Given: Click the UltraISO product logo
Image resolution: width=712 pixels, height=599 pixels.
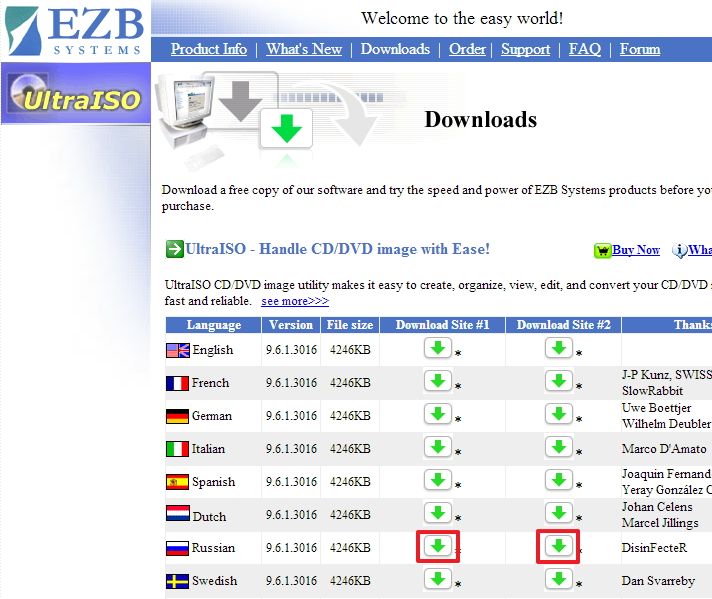Looking at the screenshot, I should pyautogui.click(x=75, y=97).
